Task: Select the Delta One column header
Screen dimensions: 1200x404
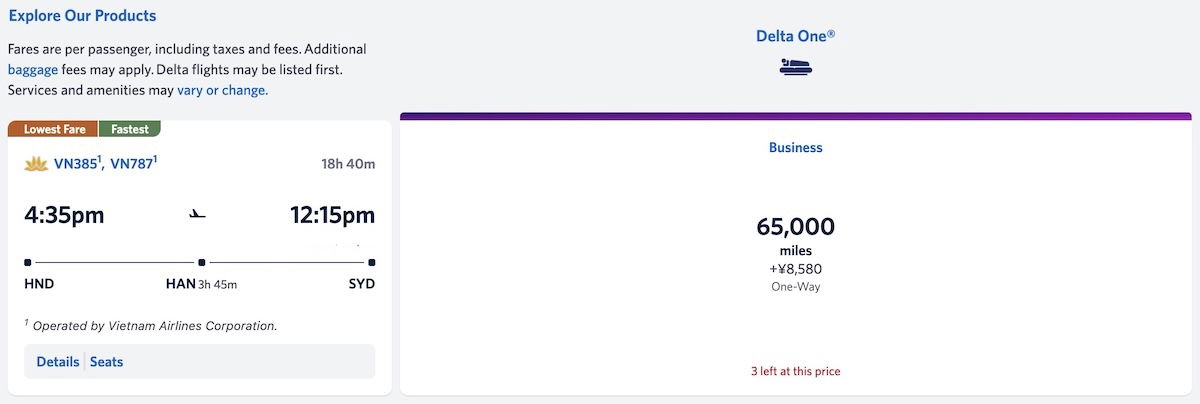Action: click(x=795, y=36)
